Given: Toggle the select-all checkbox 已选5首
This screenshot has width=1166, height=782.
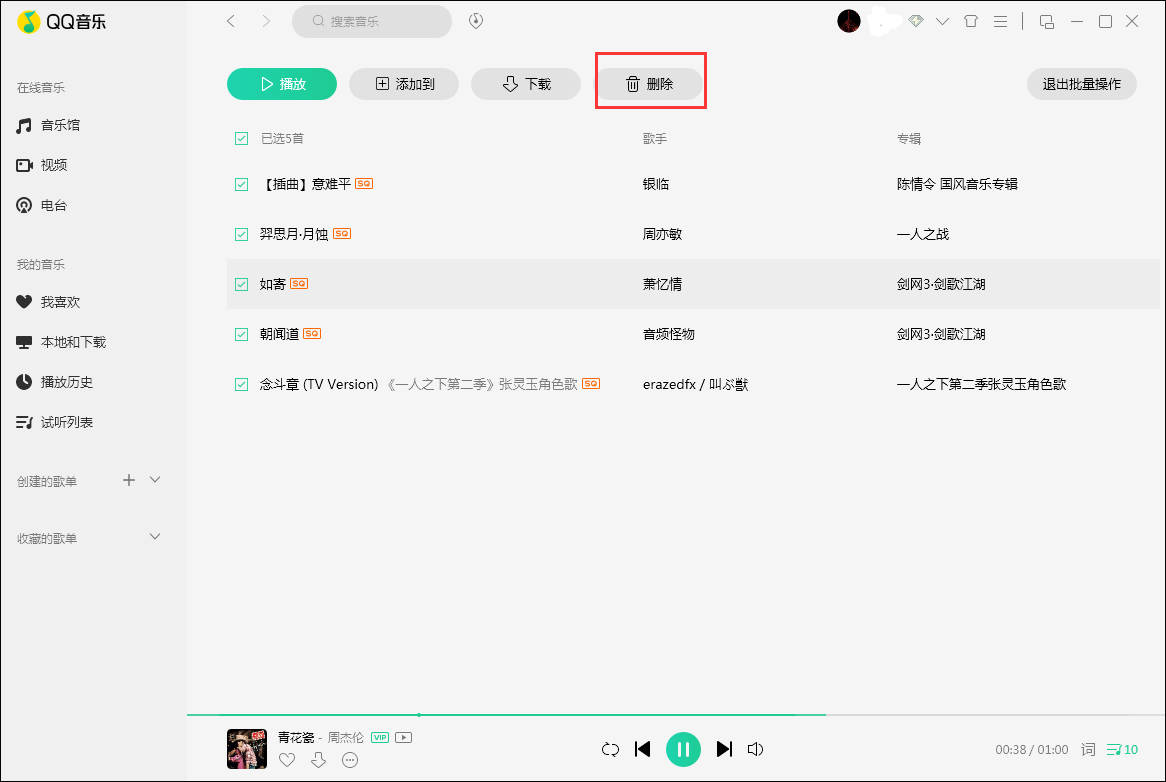Looking at the screenshot, I should (x=241, y=138).
